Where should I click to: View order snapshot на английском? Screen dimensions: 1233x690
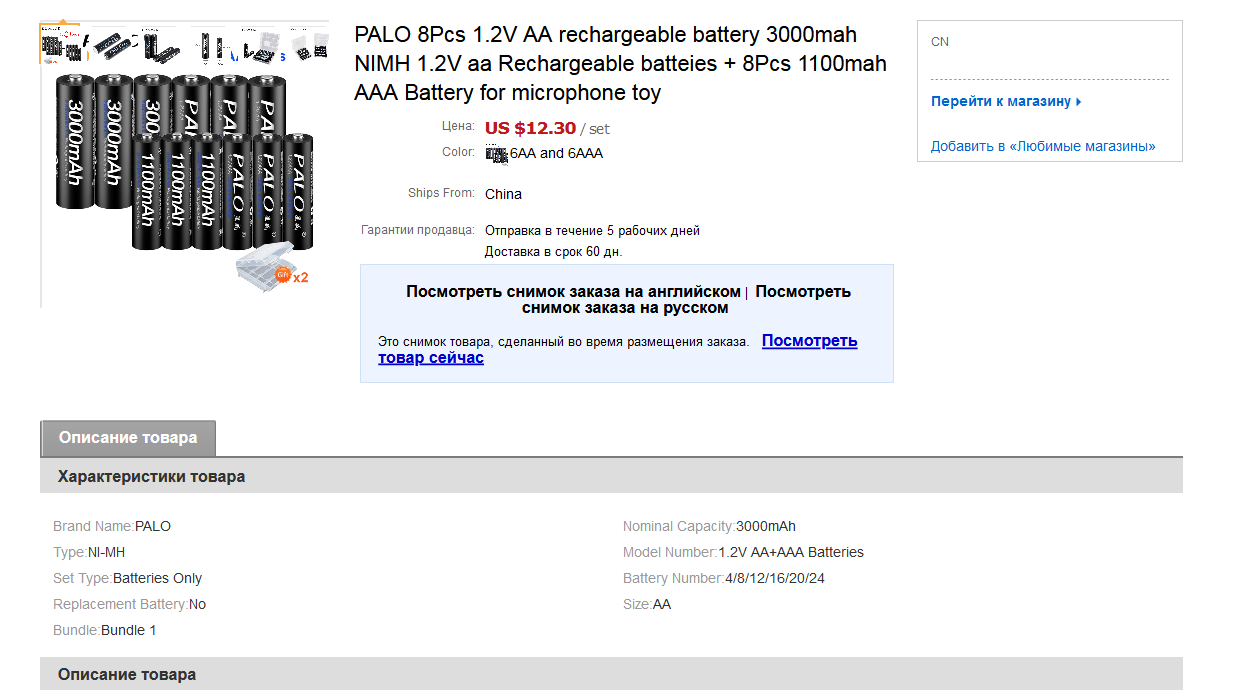tap(573, 292)
